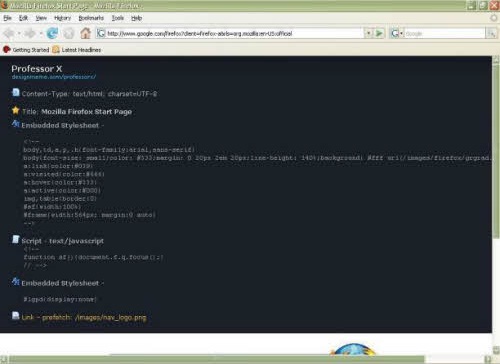Select the Mozilla Firefox Start Page title text
This screenshot has width=500, height=364.
click(87, 112)
